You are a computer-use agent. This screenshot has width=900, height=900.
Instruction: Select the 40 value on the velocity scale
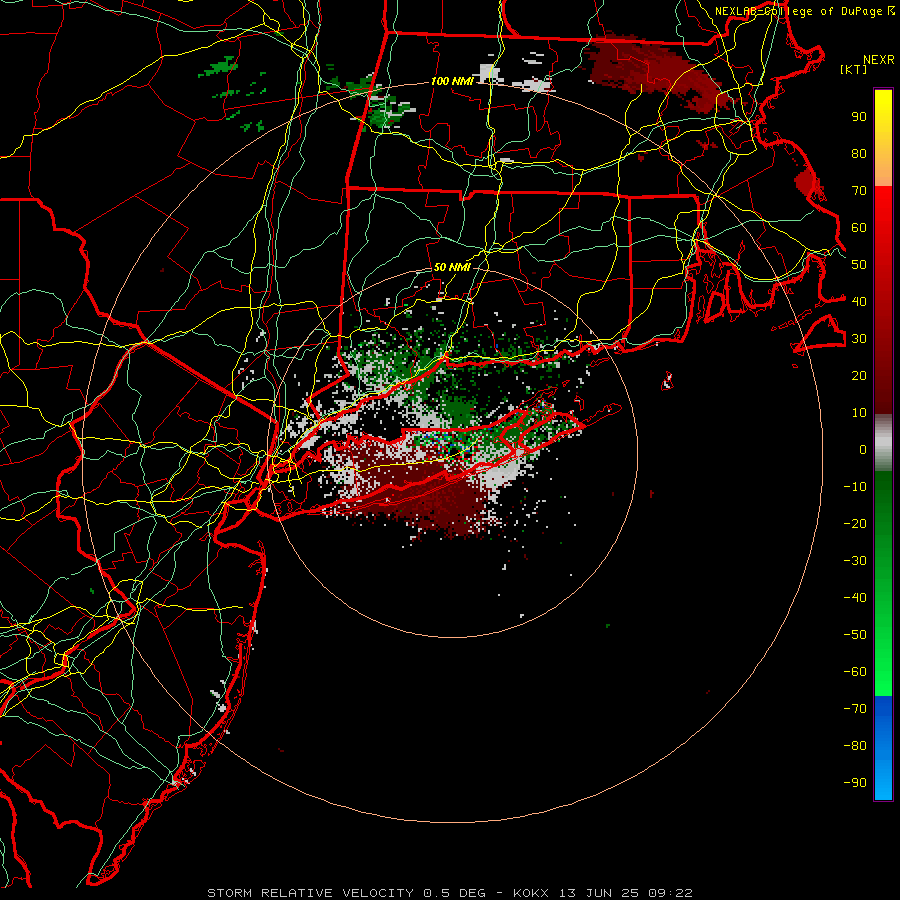click(x=859, y=301)
